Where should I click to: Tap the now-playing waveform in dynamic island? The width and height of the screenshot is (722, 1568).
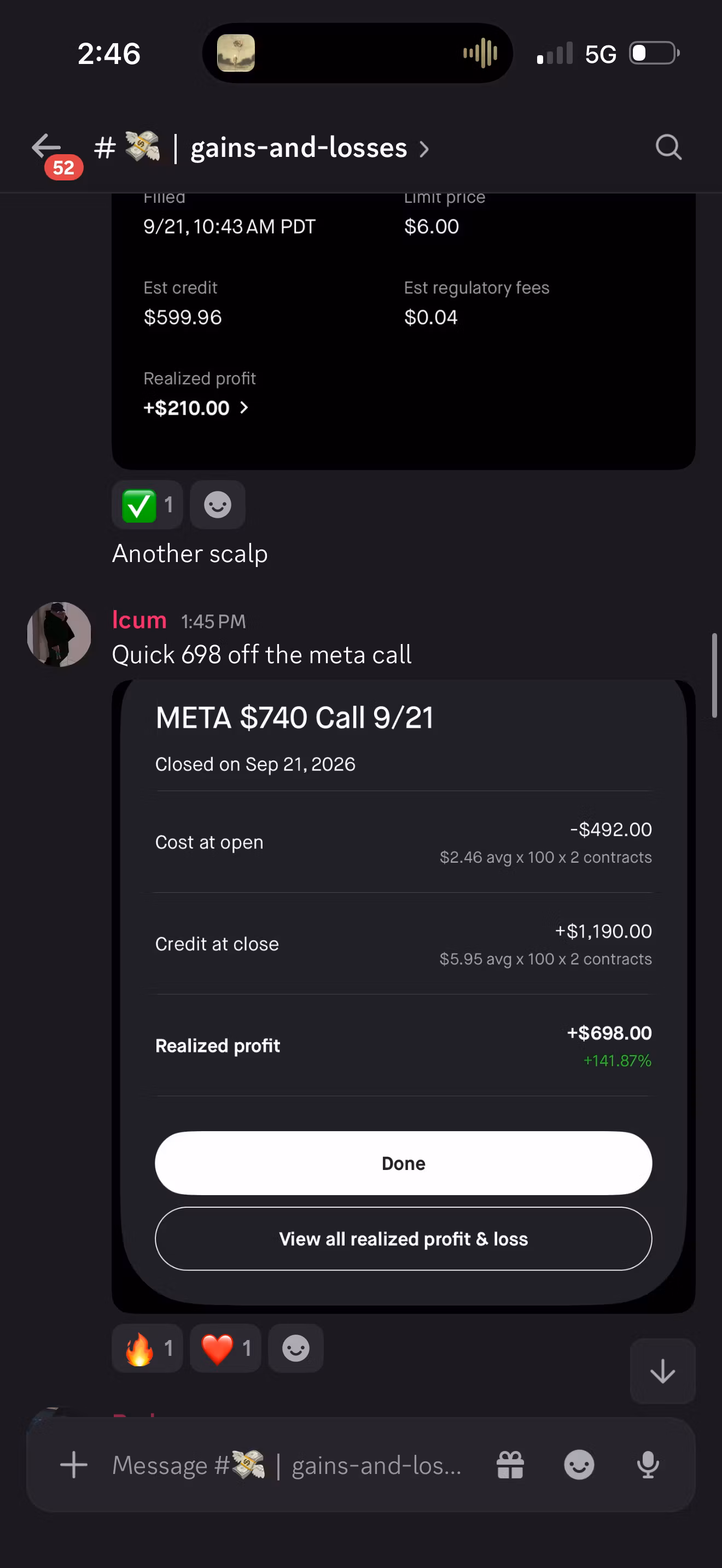[x=480, y=53]
